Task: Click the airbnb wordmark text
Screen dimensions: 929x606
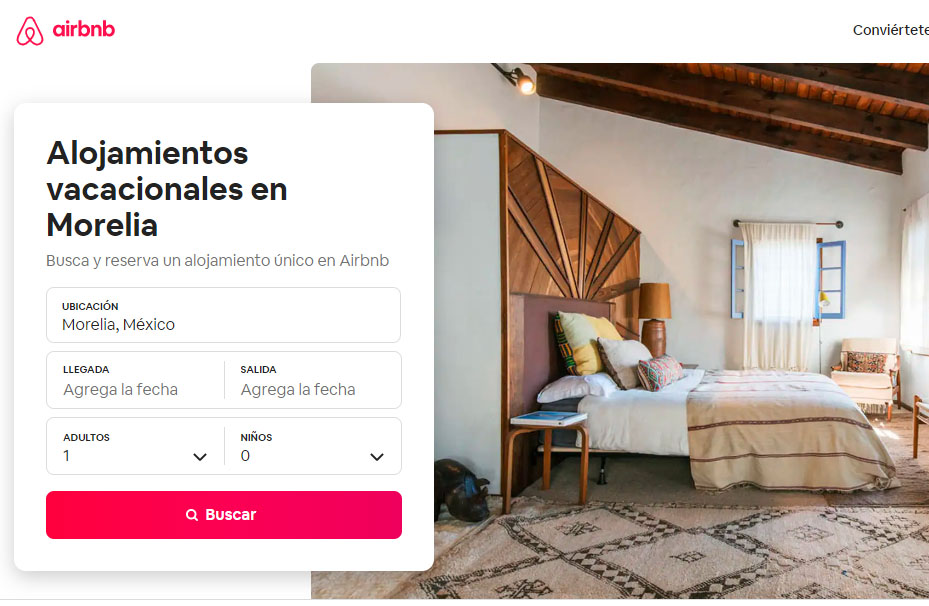Action: click(84, 28)
